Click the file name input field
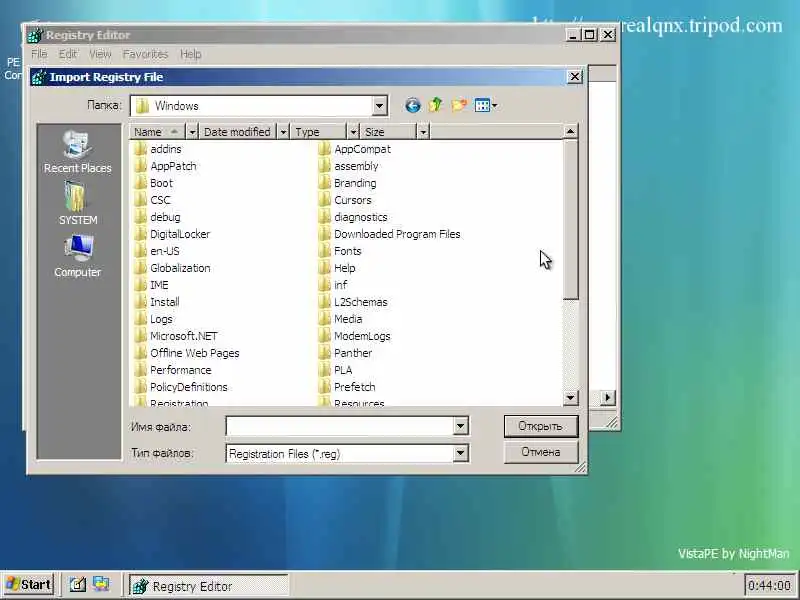 339,426
